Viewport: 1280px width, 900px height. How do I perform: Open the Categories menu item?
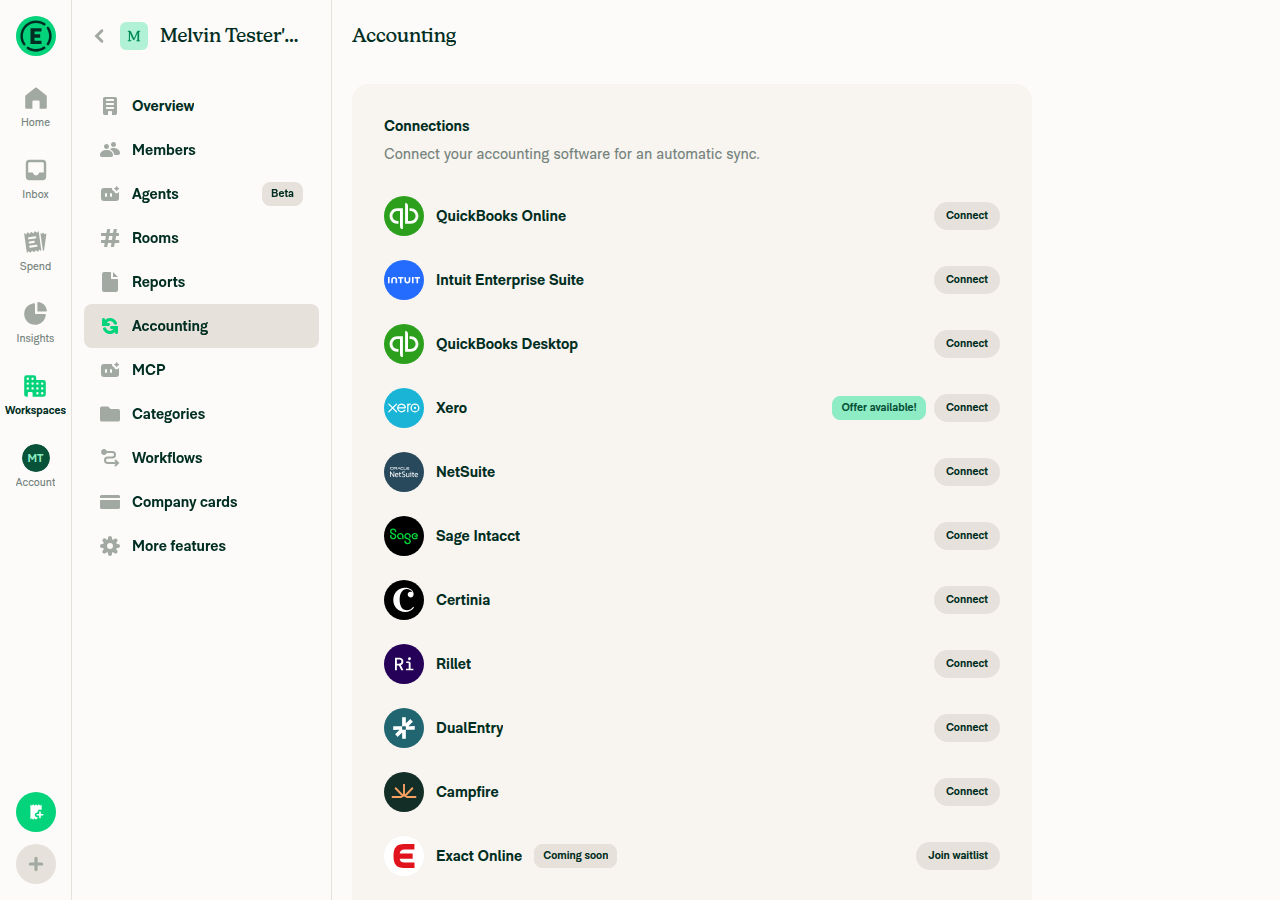(x=201, y=414)
